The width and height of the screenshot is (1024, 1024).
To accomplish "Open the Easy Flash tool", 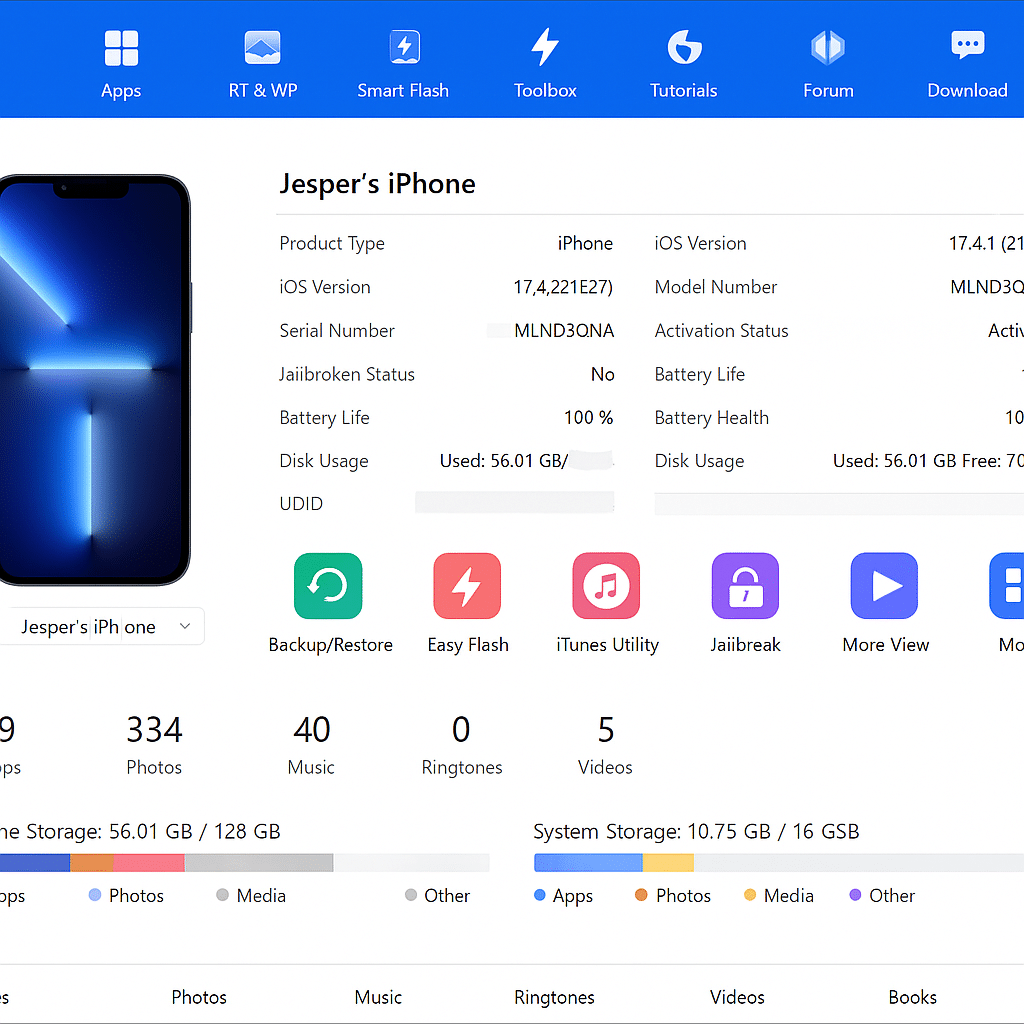I will tap(467, 600).
